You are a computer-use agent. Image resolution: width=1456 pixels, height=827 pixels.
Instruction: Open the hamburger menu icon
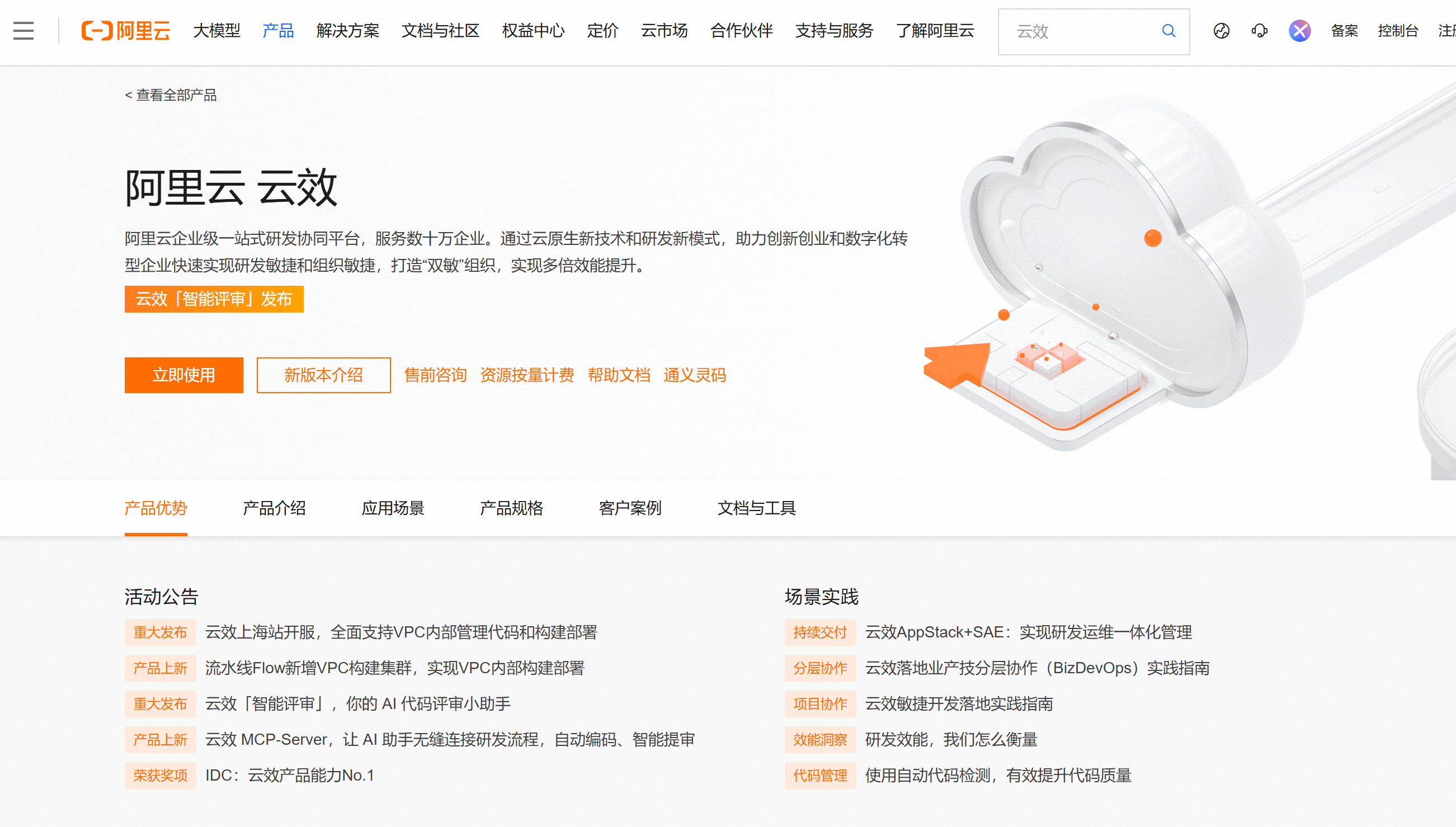(x=23, y=31)
